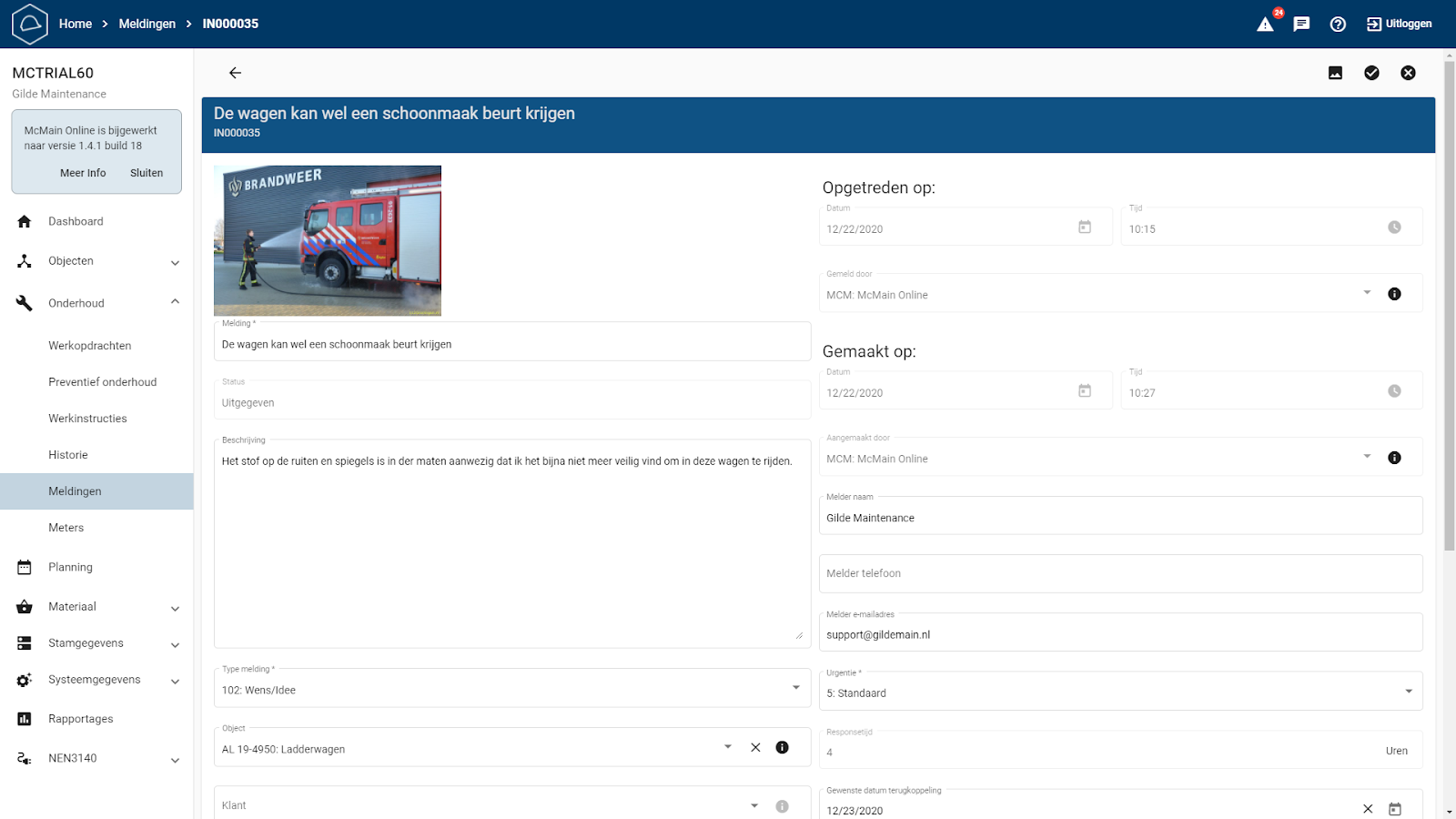Clear the Ladderwagen object selection
The height and width of the screenshot is (819, 1456).
[x=755, y=747]
